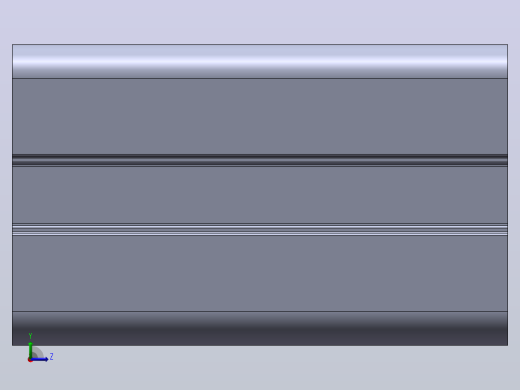Select the lower flat gray face
The height and width of the screenshot is (390, 520).
(x=260, y=274)
